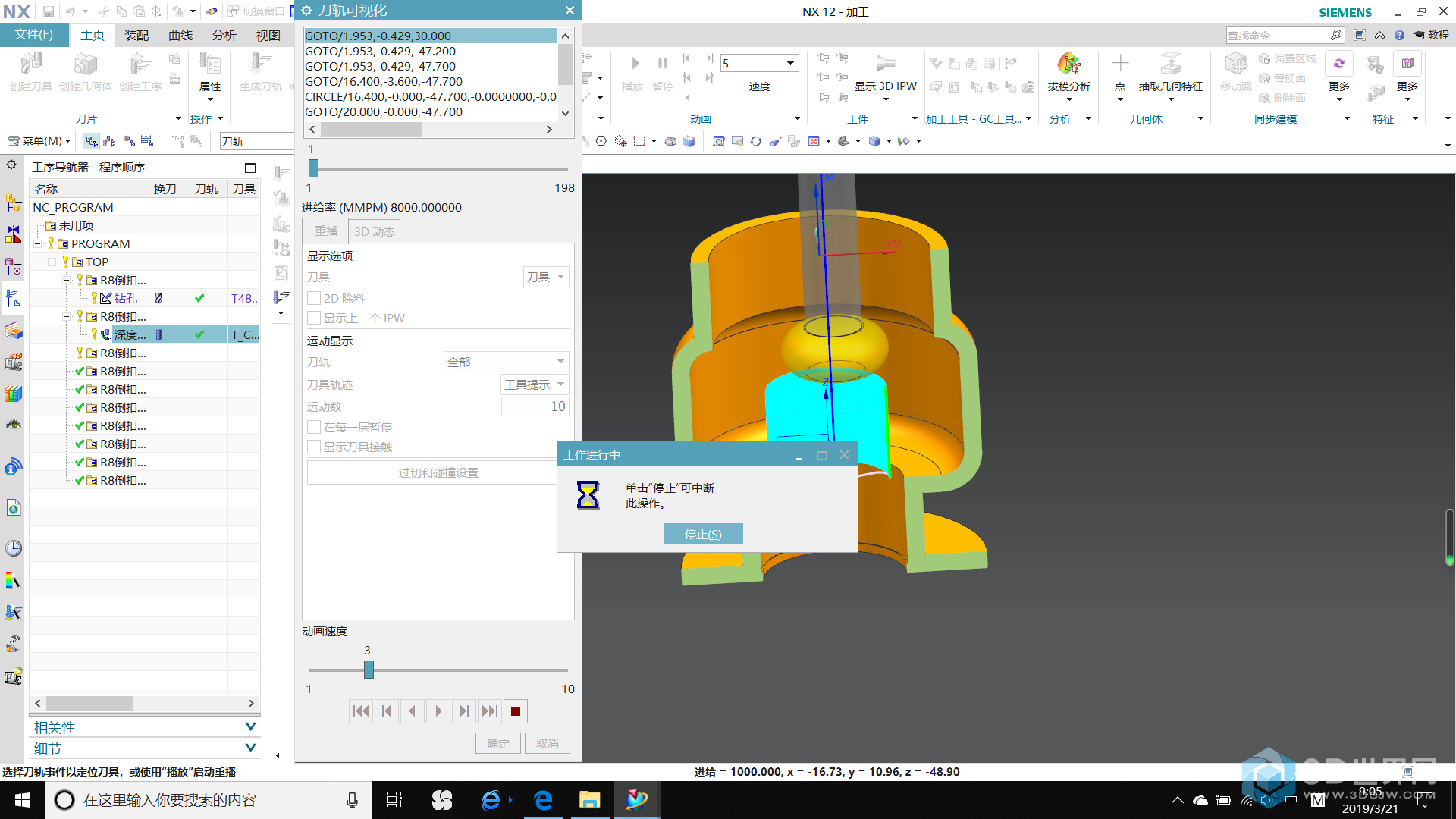This screenshot has width=1456, height=819.
Task: Toggle the 2D 除料 checkbox
Action: pyautogui.click(x=314, y=298)
